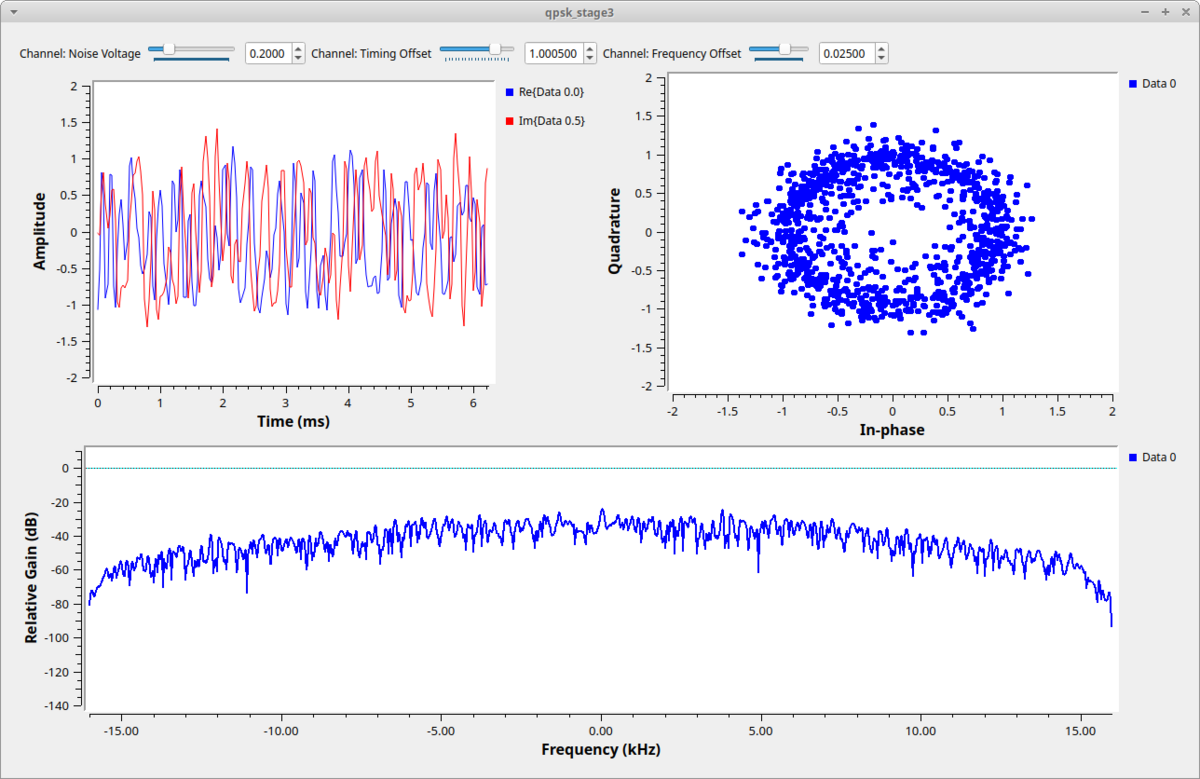Select the Timing Offset value field showing 1.000500
Screen dimensions: 1200x779
tap(555, 53)
